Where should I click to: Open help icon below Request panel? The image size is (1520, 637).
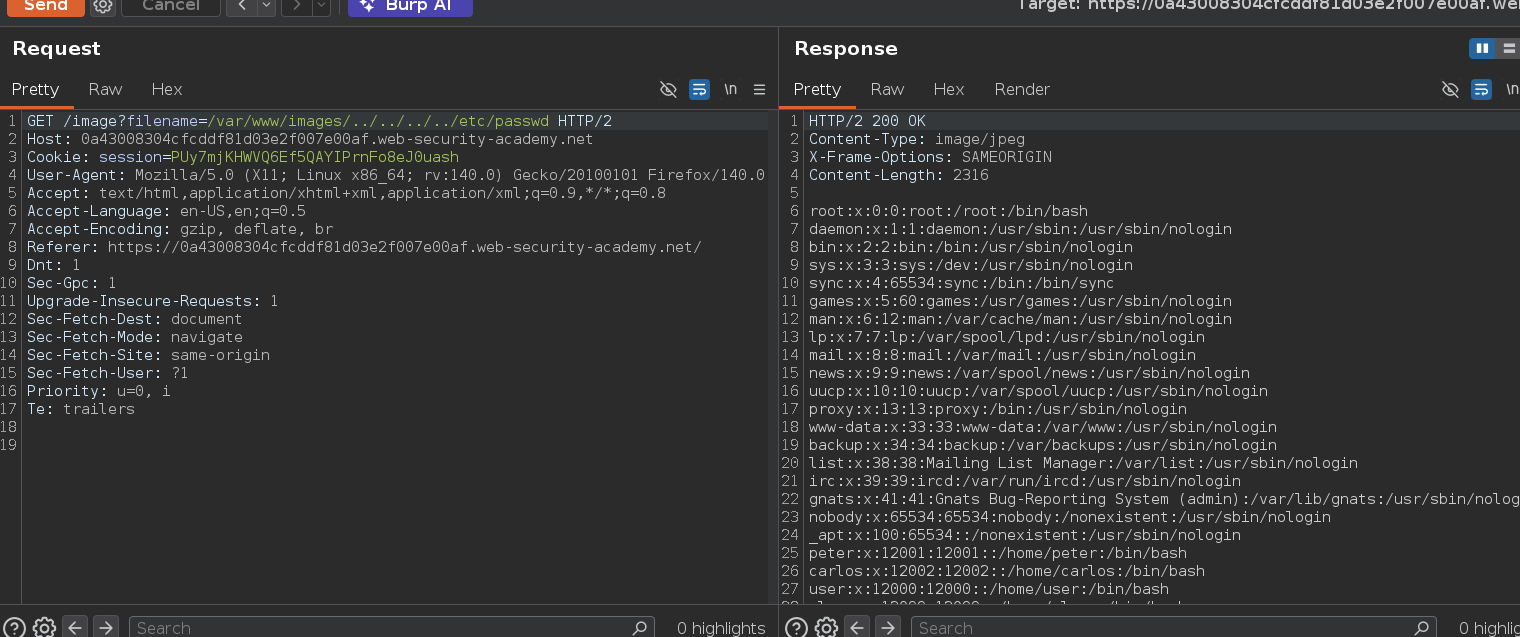point(14,627)
